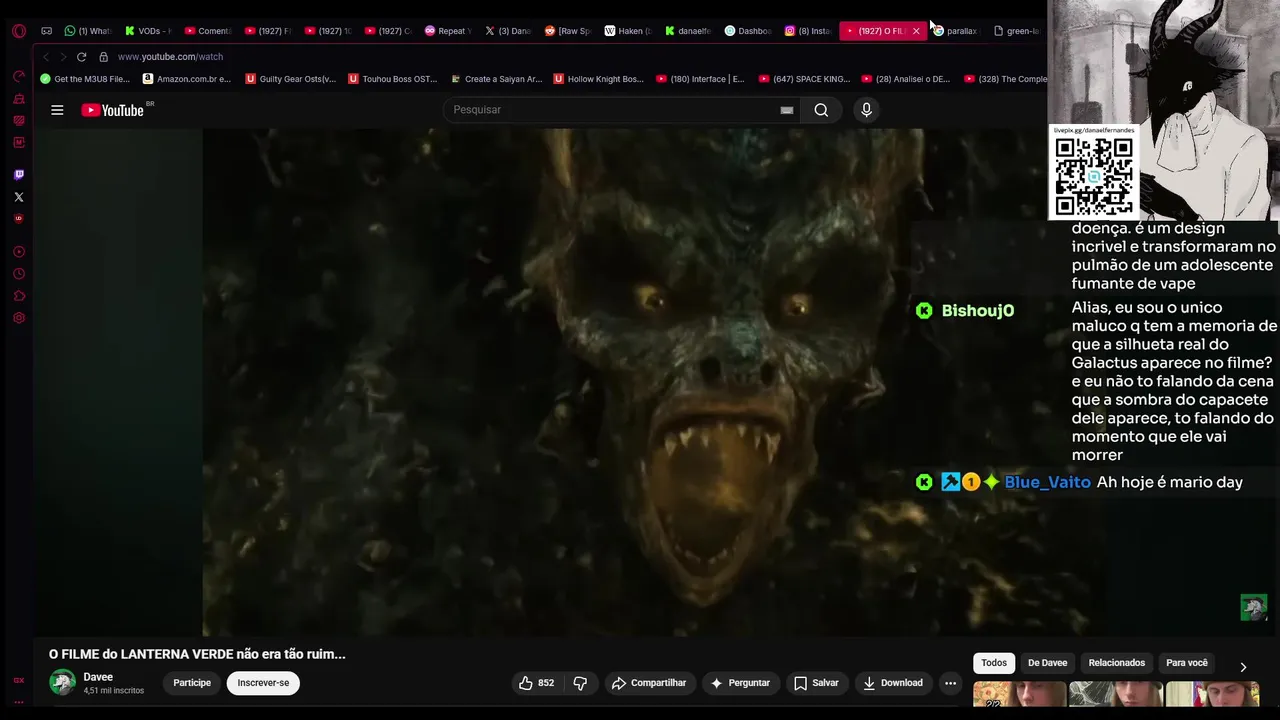Select the Relacionados filter chip
Viewport: 1280px width, 720px height.
(x=1117, y=663)
